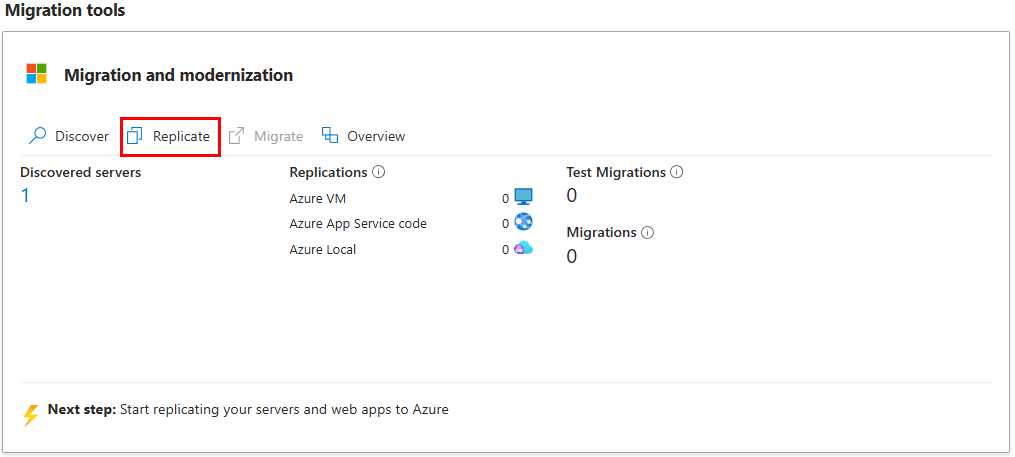Click the Test Migrations heading text
Screen dimensions: 1015x457
(616, 172)
